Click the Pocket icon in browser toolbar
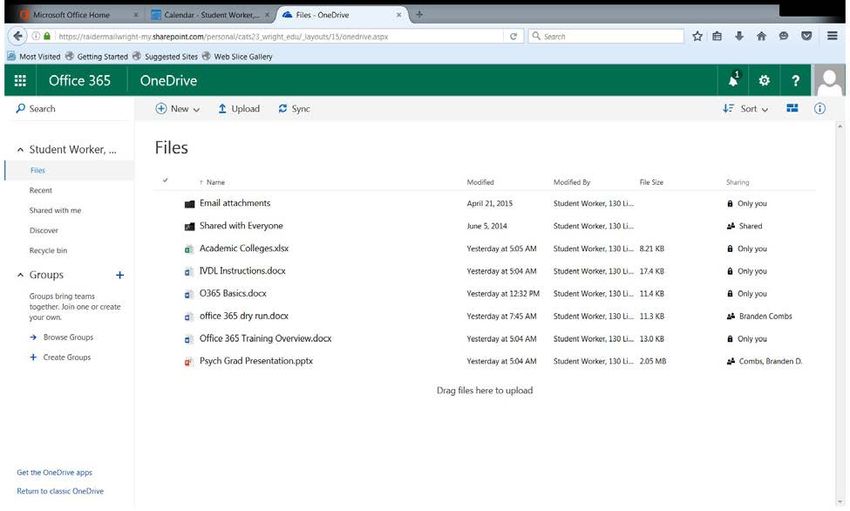The width and height of the screenshot is (850, 511). point(807,36)
